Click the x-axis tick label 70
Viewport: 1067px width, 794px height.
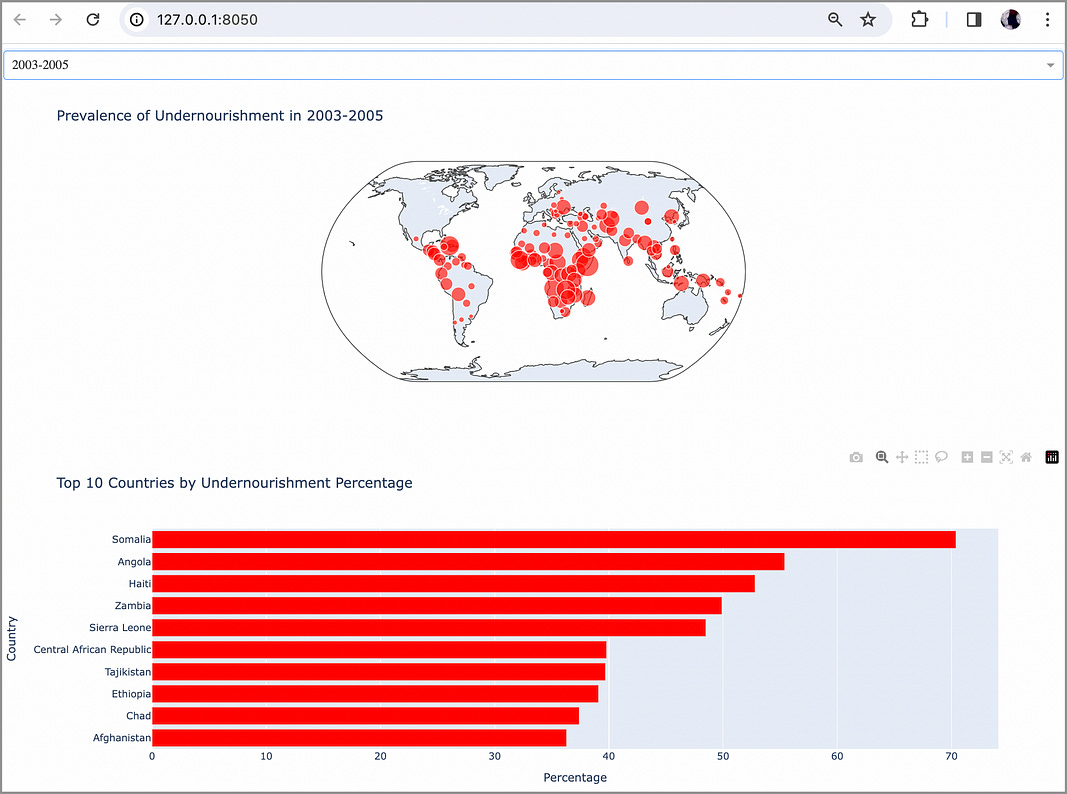(951, 757)
